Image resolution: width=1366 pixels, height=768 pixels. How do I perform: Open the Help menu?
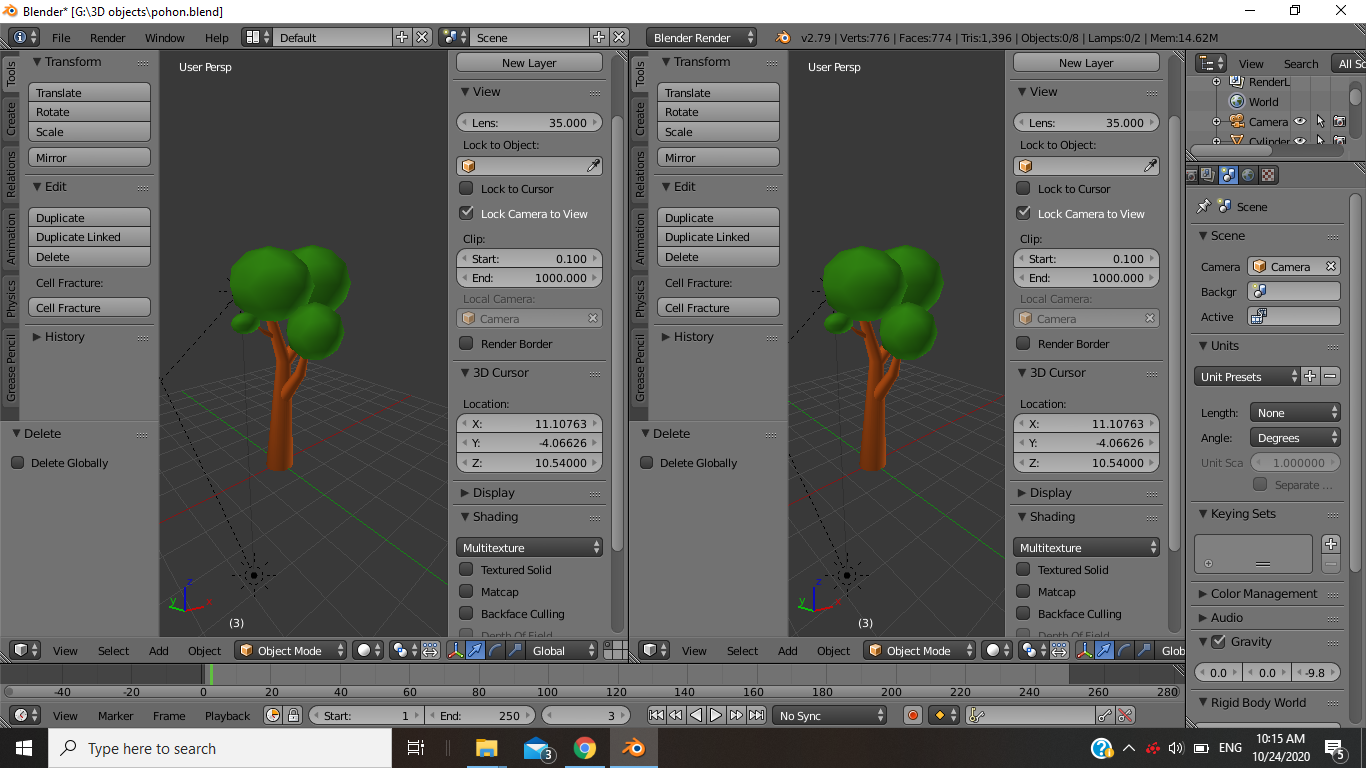pyautogui.click(x=217, y=37)
